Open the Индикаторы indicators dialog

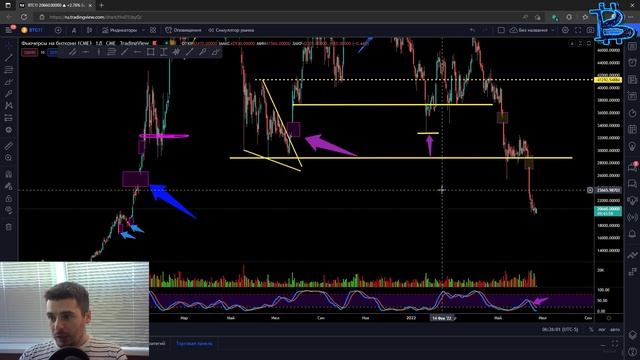pos(119,30)
